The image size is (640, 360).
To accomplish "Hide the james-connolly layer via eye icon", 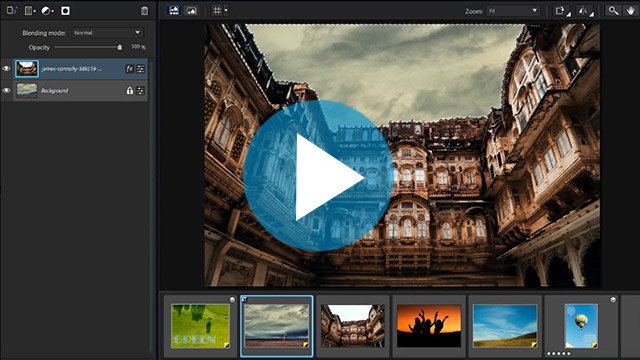I will 6,69.
